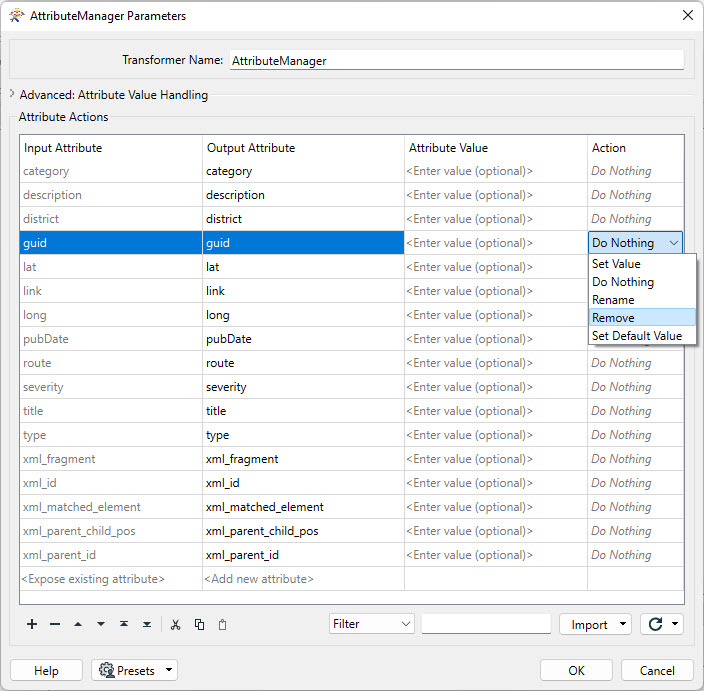Click the Presets gear icon
This screenshot has height=691, width=704.
[x=106, y=670]
